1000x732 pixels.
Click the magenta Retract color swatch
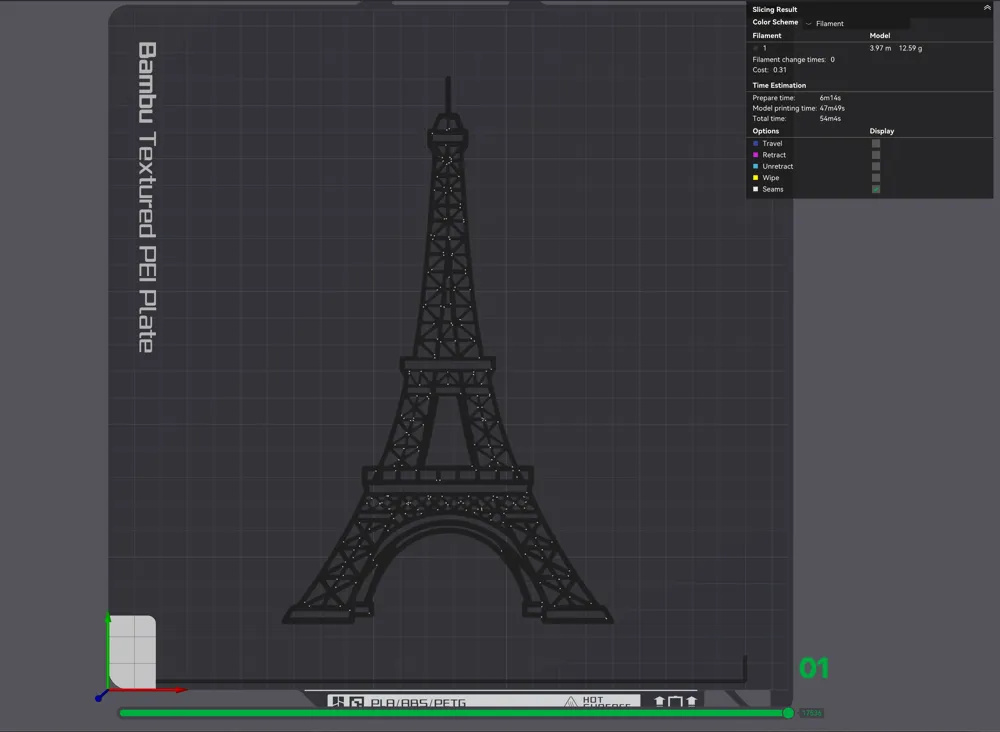tap(756, 155)
